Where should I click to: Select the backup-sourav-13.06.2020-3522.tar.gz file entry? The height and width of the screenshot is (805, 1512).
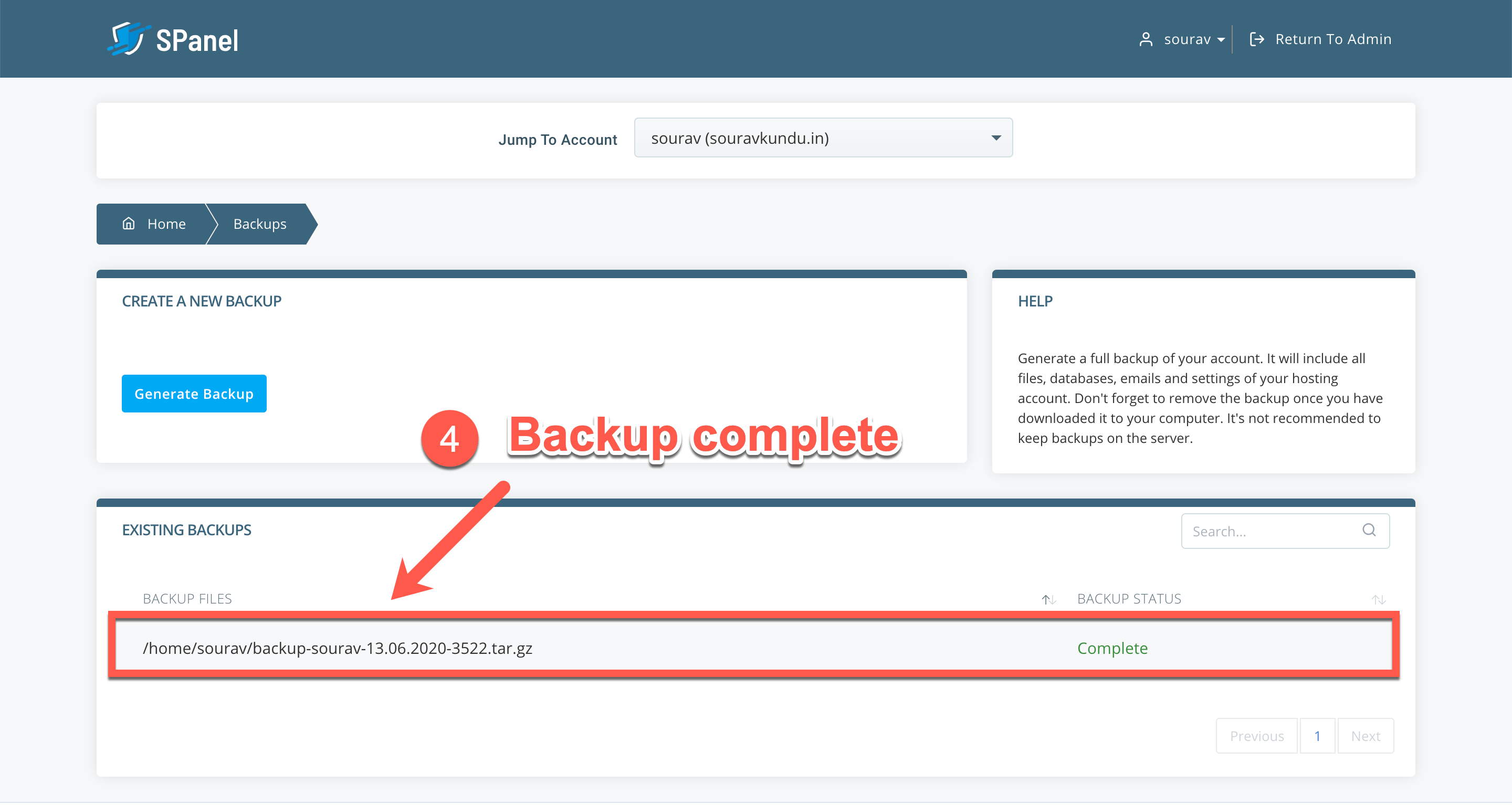(x=338, y=648)
